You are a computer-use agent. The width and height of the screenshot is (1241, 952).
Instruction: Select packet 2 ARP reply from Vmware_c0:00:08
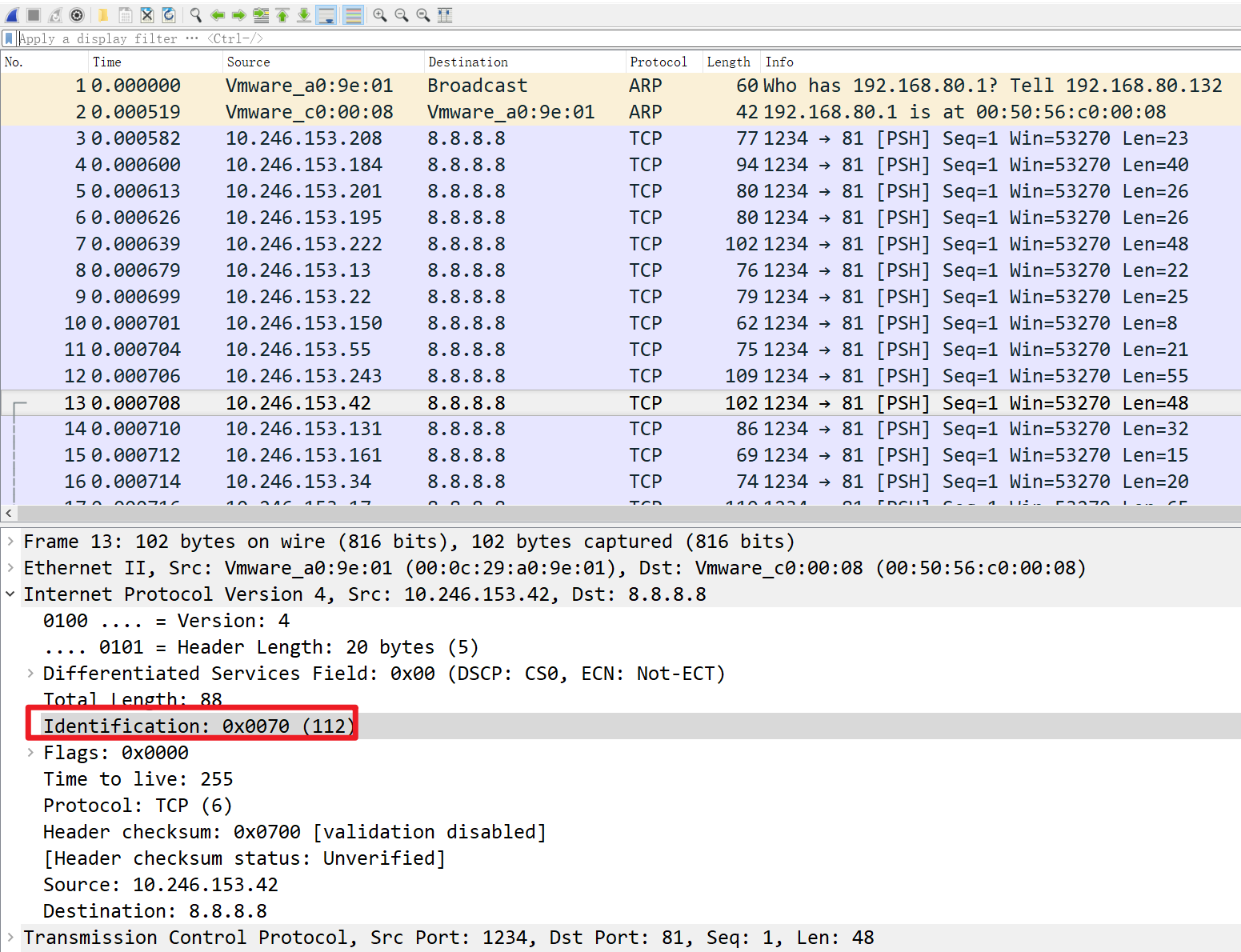[x=620, y=112]
